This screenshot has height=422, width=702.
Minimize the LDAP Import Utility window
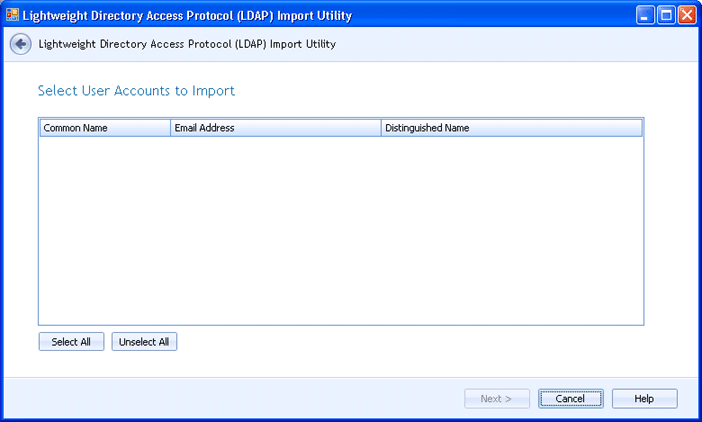click(x=645, y=15)
